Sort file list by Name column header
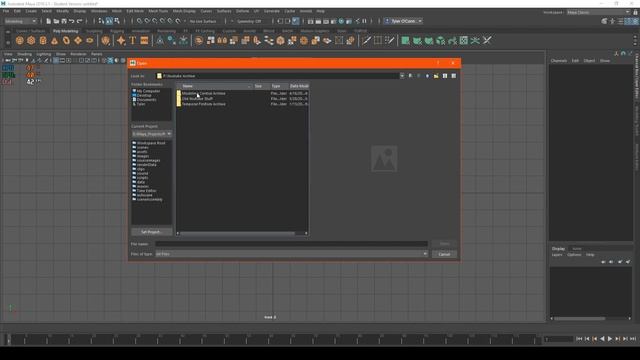Viewport: 640px width, 360px height. tap(215, 86)
